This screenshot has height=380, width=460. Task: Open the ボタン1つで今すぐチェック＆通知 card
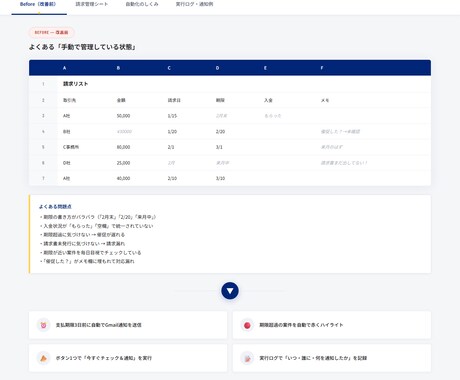[x=128, y=358]
